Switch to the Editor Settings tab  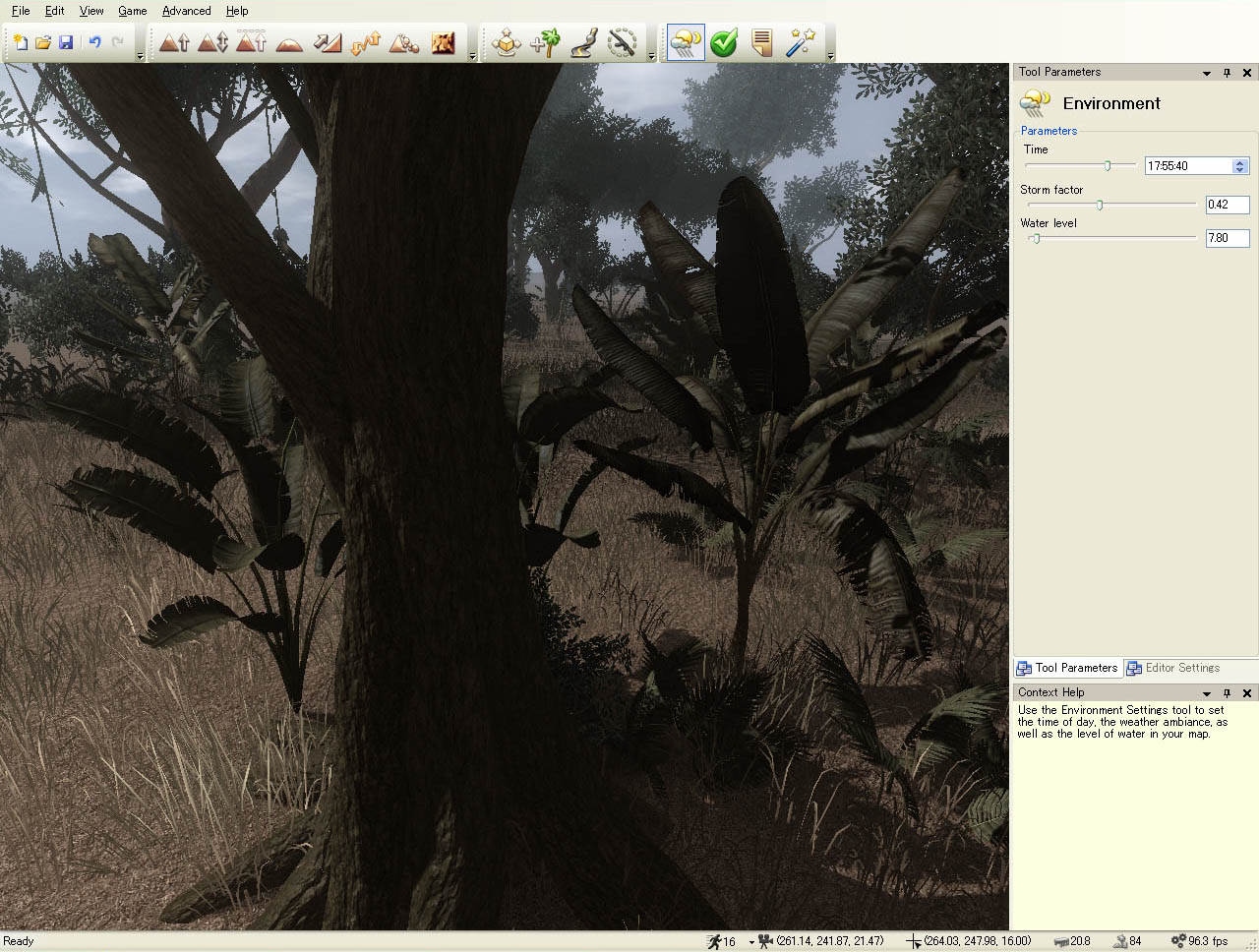point(1173,668)
